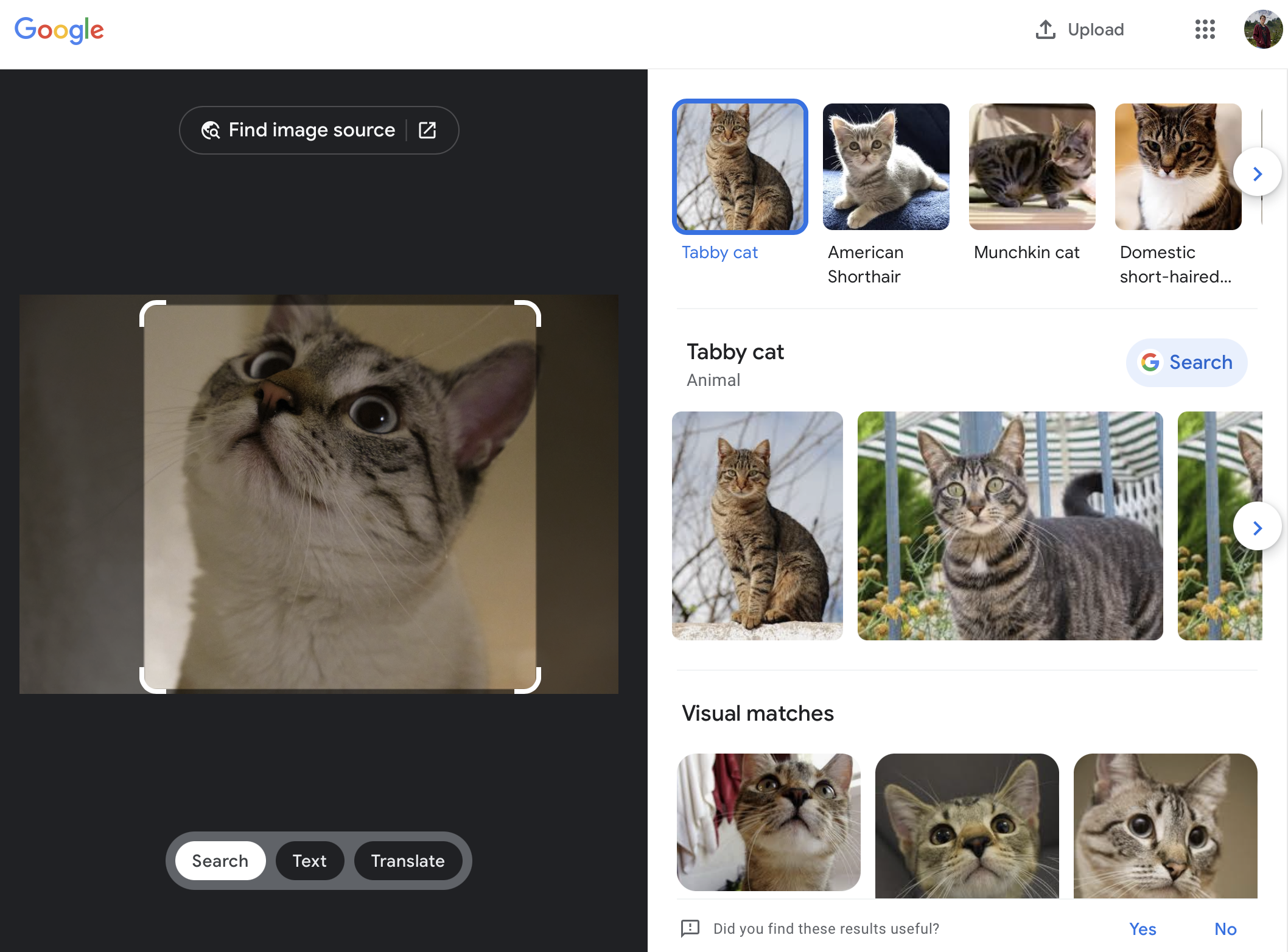
Task: Click the G icon on the Search button
Action: pos(1150,362)
